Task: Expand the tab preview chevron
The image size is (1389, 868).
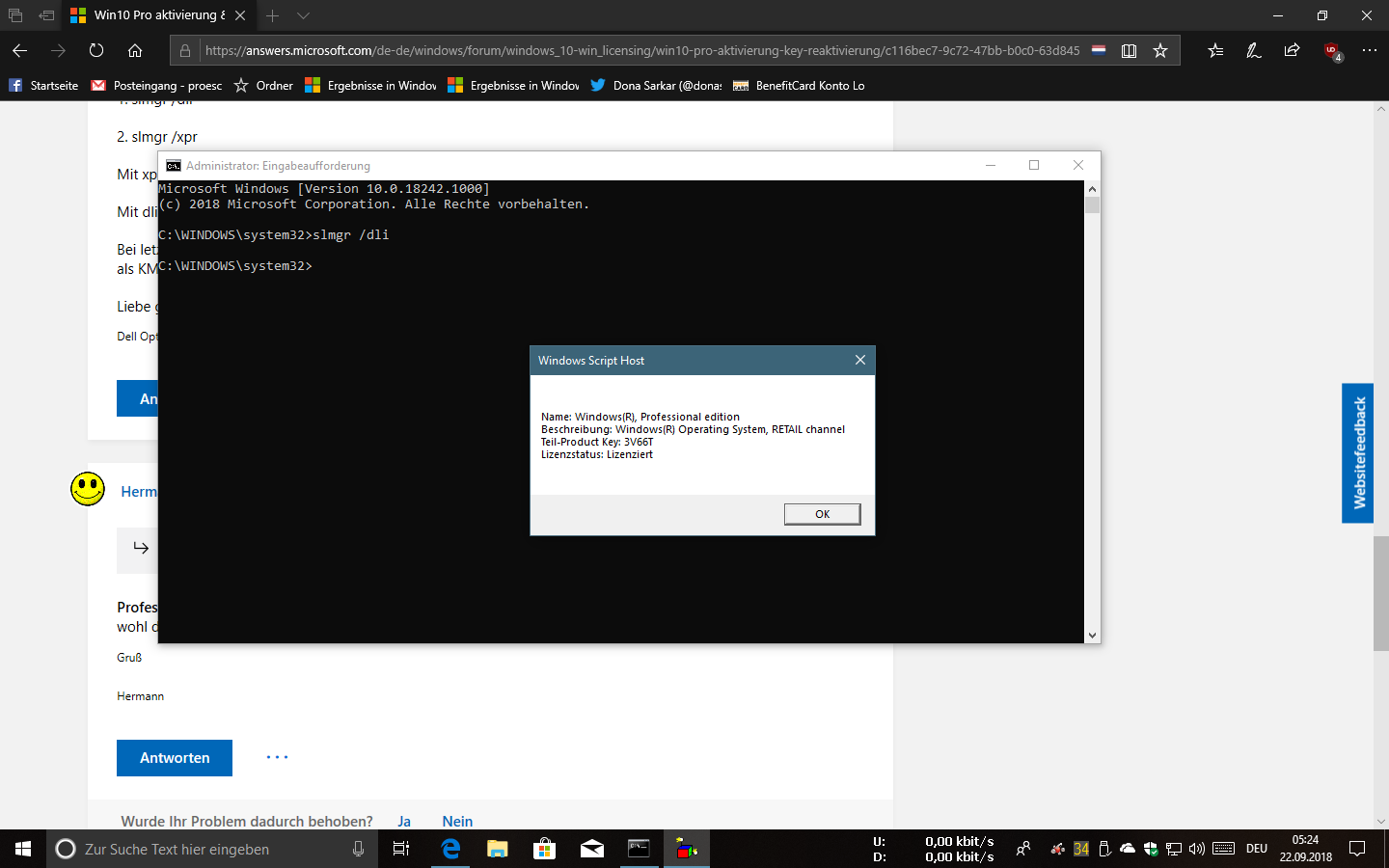Action: [x=303, y=15]
